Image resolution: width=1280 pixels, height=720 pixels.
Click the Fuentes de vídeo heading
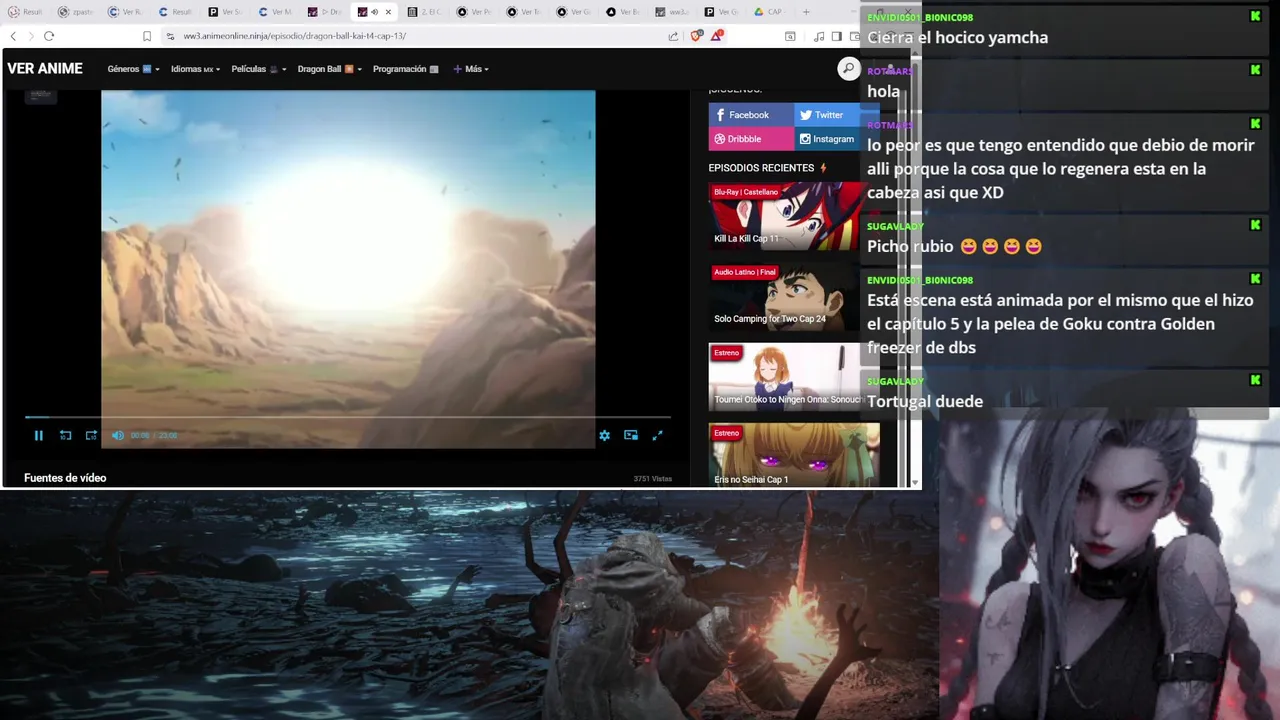[x=65, y=478]
